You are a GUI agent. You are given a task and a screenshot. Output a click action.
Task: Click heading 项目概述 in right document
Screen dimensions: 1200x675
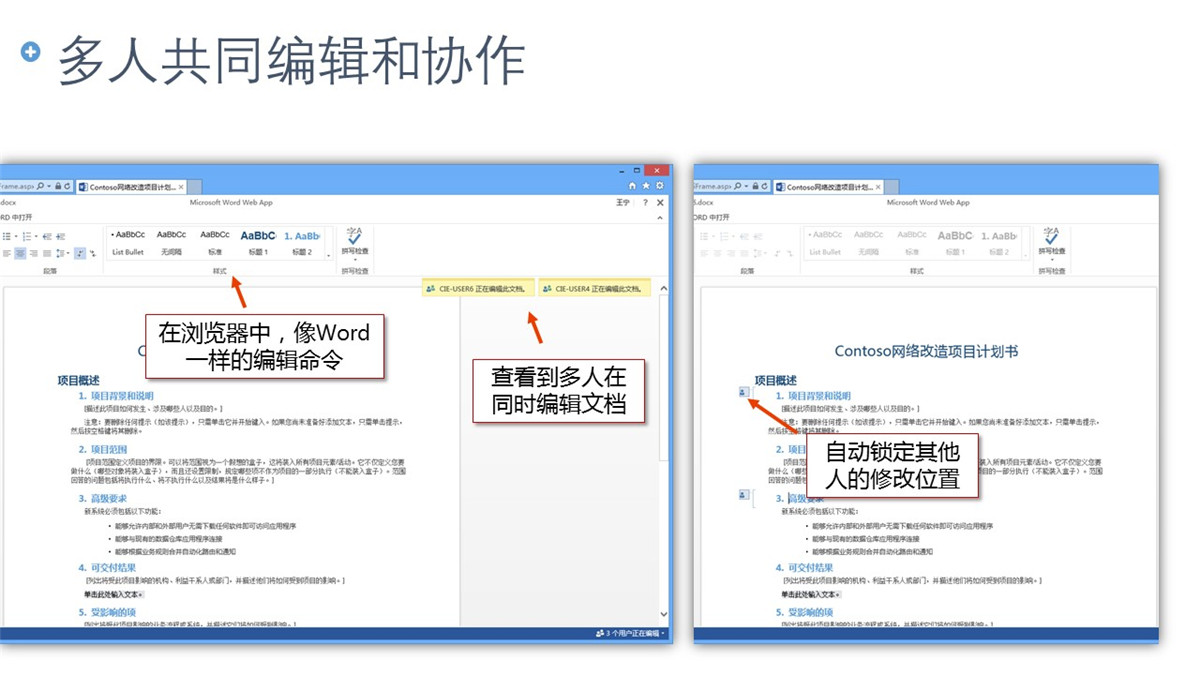(776, 380)
